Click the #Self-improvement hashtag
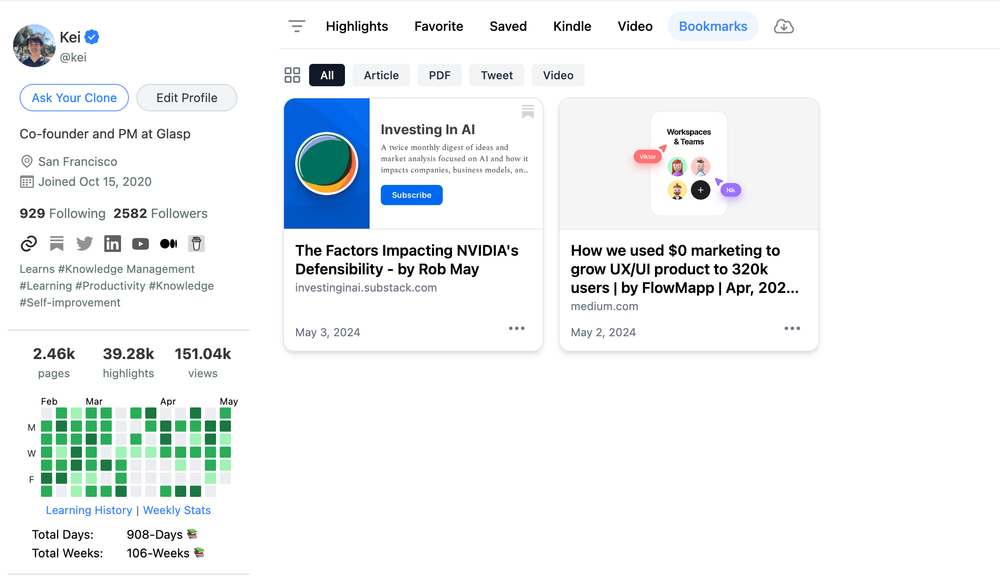 tap(70, 302)
